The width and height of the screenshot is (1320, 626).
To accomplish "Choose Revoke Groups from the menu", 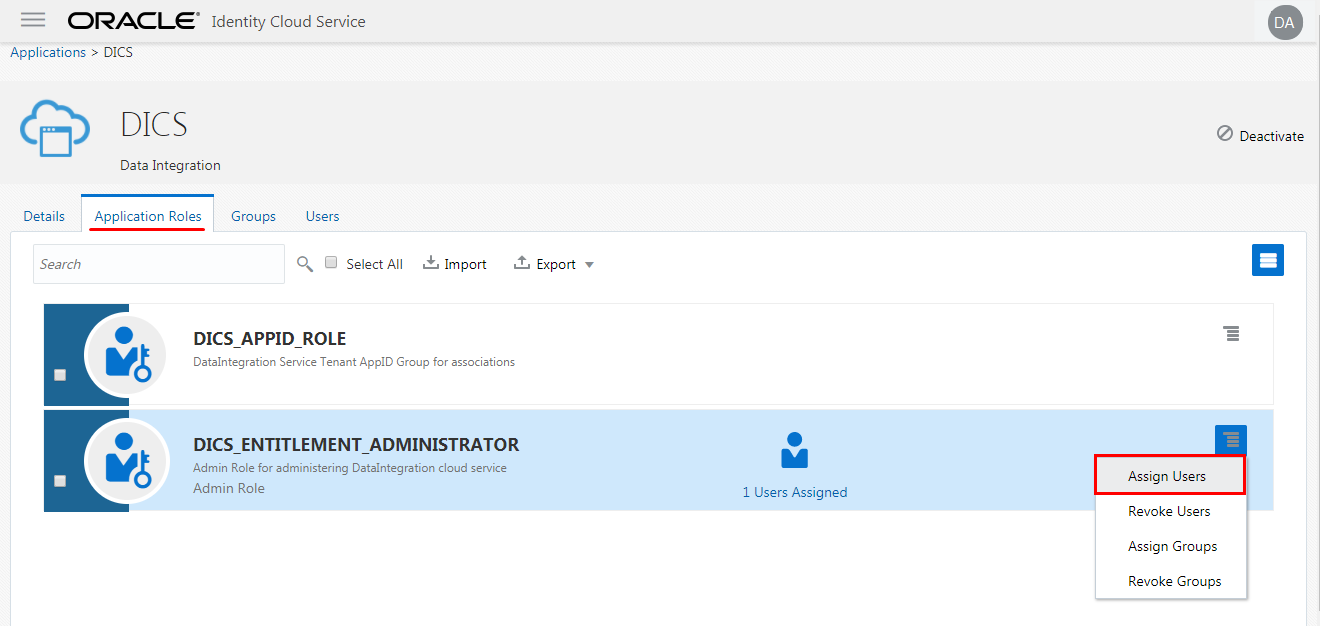I will [1171, 581].
